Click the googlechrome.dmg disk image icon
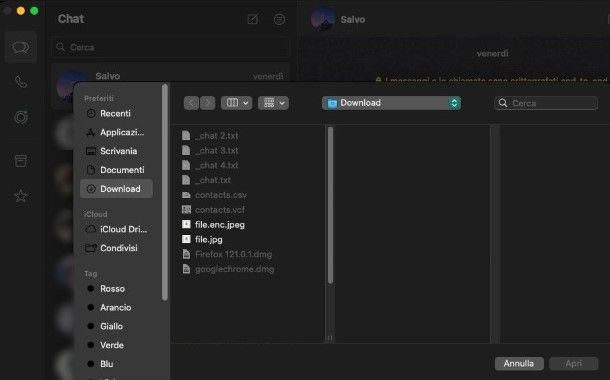Image resolution: width=610 pixels, height=380 pixels. coord(186,269)
